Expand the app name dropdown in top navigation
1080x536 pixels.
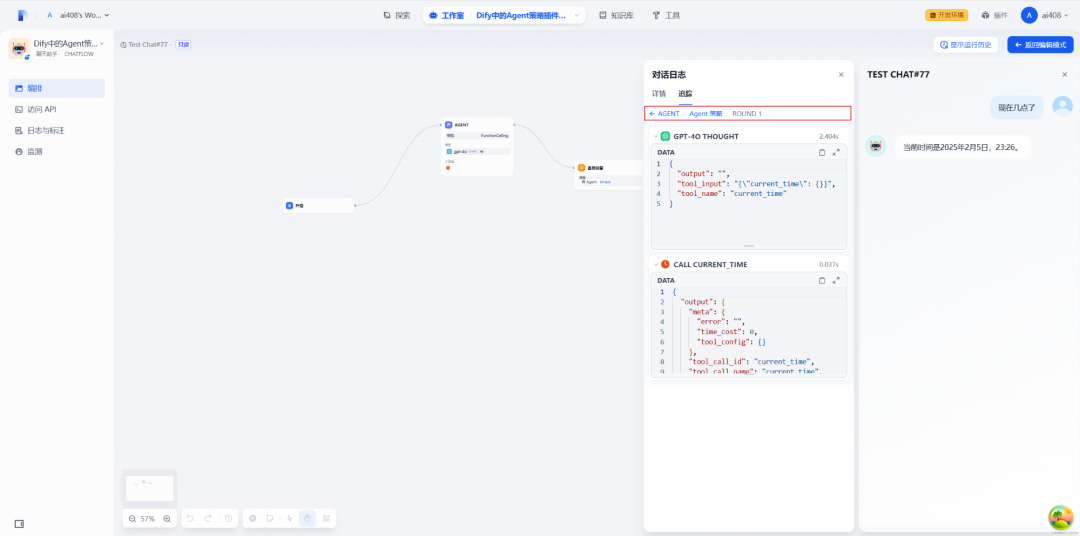tap(576, 15)
